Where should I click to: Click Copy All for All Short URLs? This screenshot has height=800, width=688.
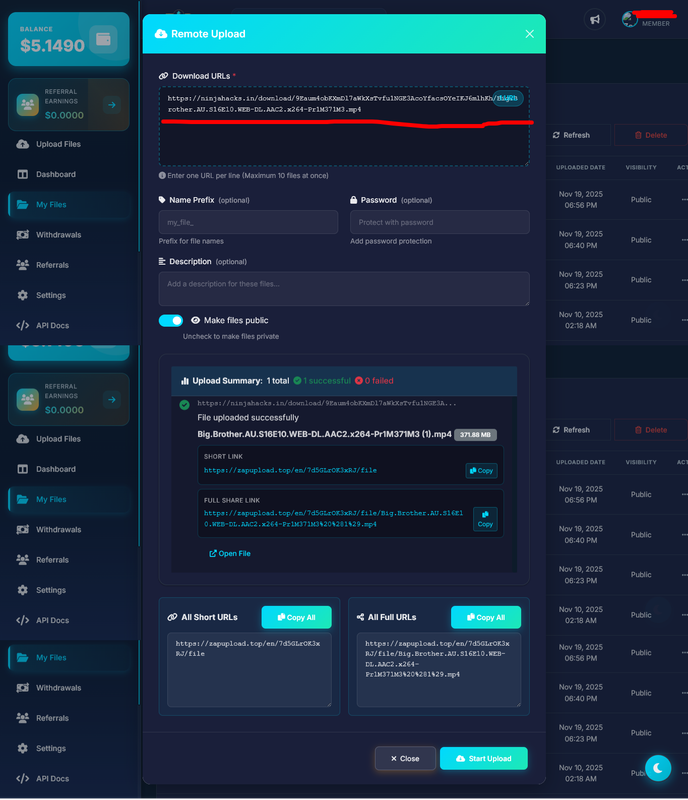pyautogui.click(x=297, y=617)
